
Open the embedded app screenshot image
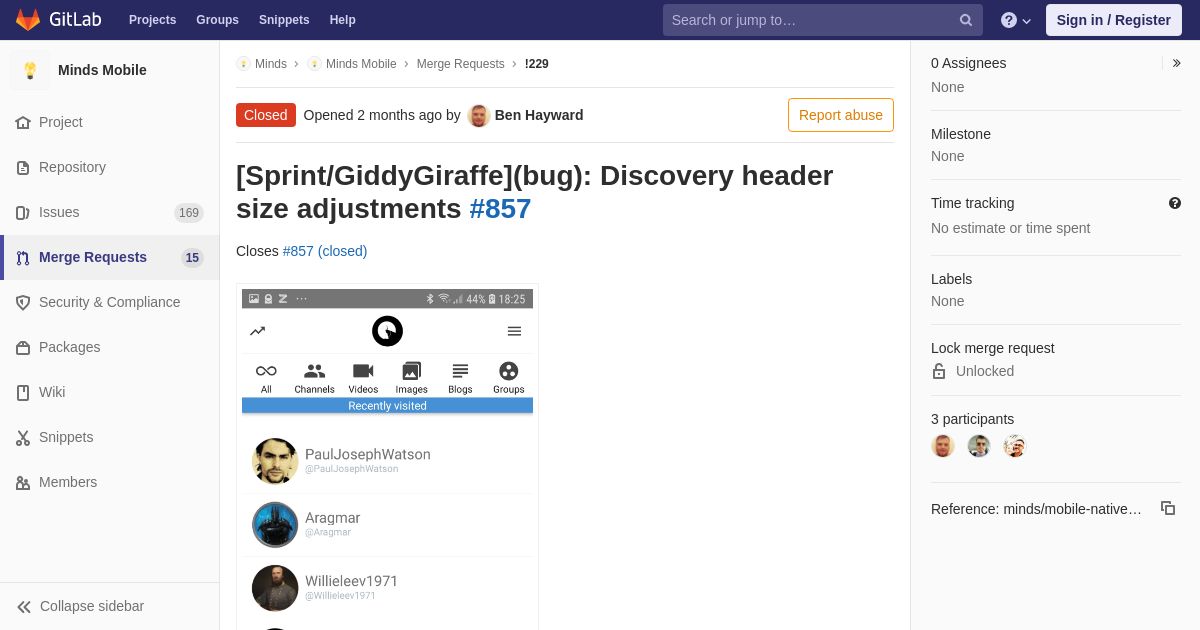pos(387,458)
